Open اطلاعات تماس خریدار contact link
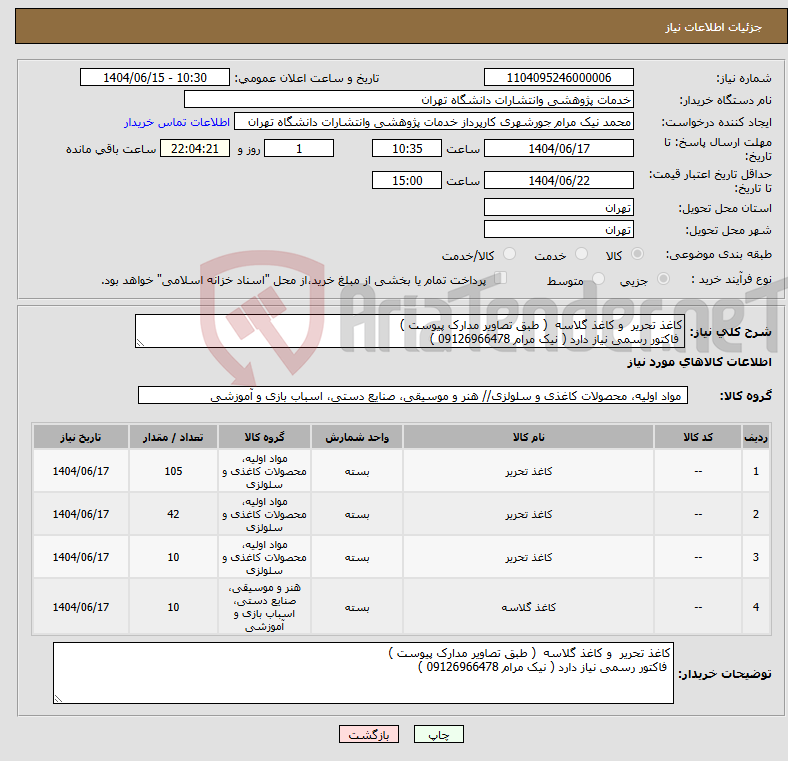The image size is (788, 761). [177, 122]
